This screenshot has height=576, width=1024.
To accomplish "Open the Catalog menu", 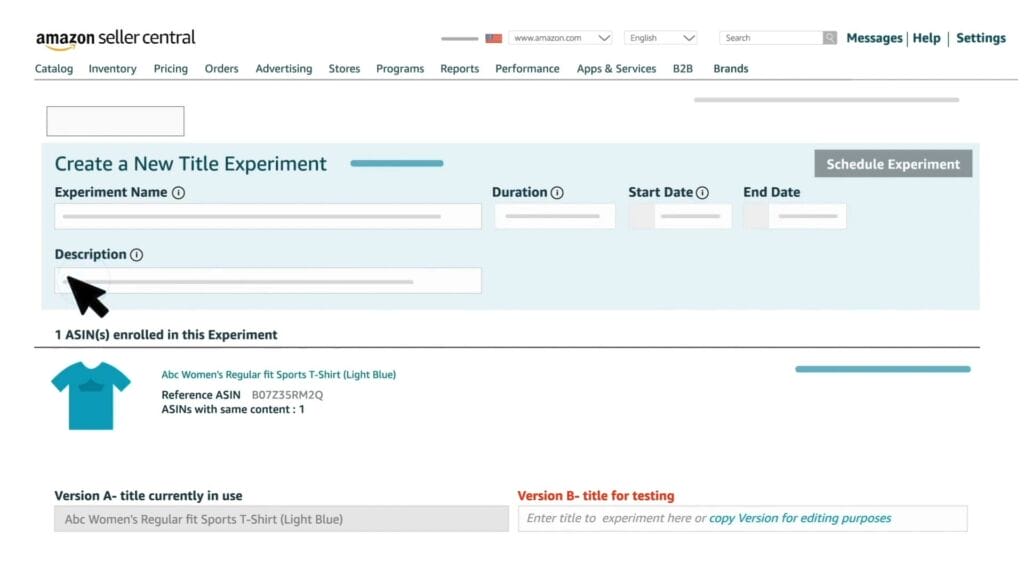I will click(54, 69).
